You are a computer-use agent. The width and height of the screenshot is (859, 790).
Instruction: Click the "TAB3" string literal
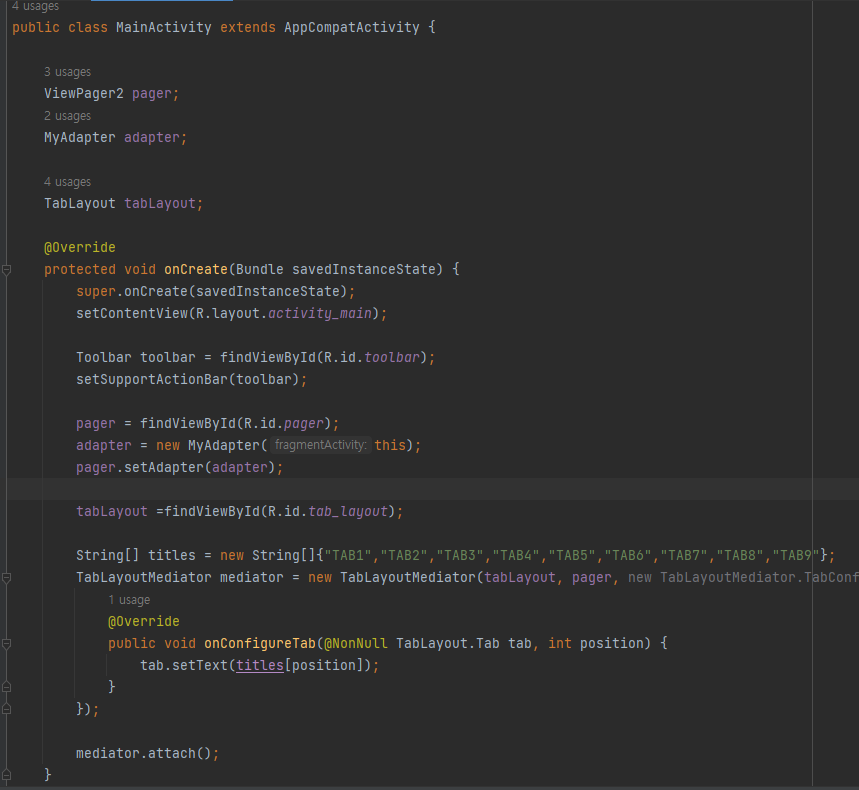pos(460,556)
